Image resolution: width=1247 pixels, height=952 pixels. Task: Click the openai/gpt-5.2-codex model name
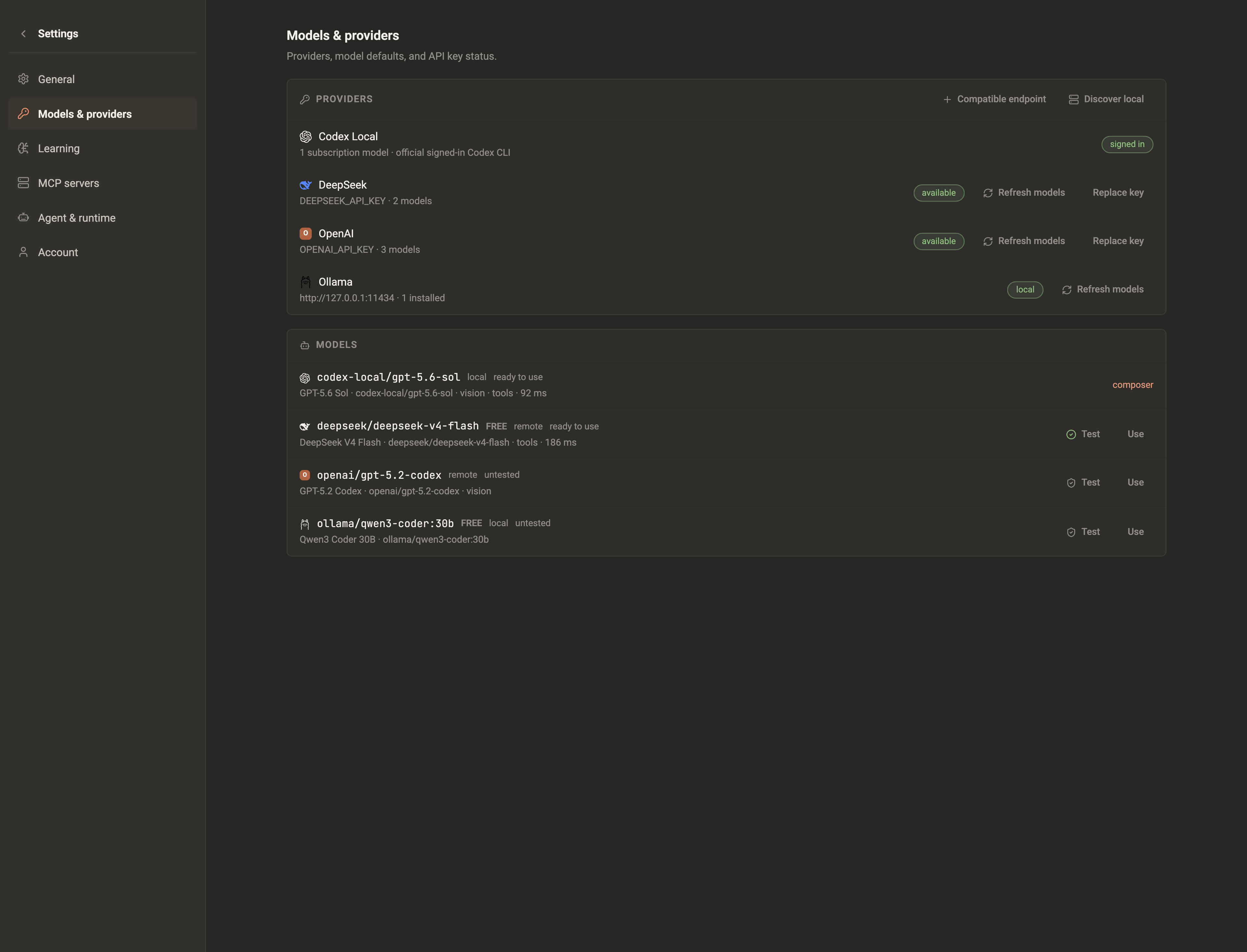coord(379,475)
